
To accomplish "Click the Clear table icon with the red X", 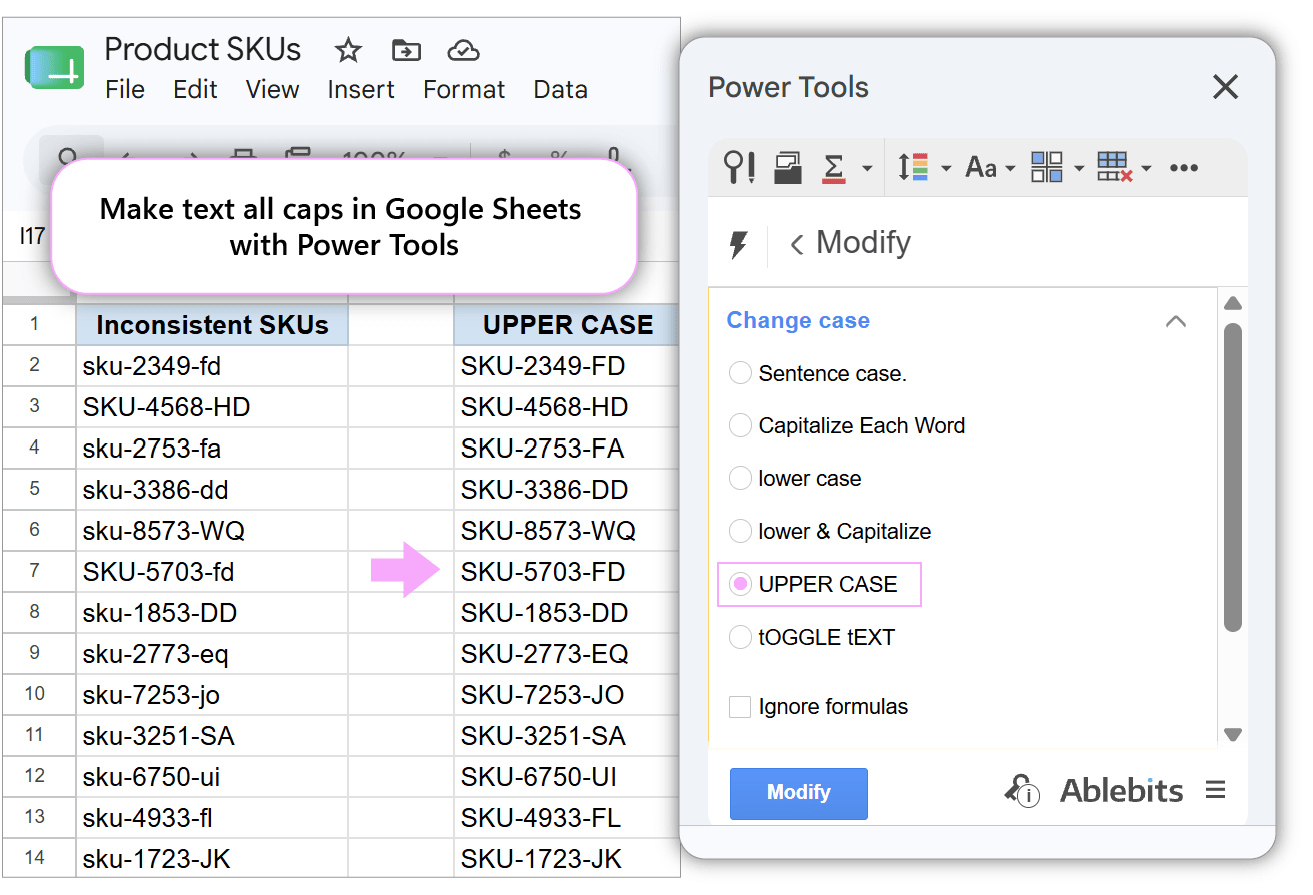I will [x=1114, y=167].
